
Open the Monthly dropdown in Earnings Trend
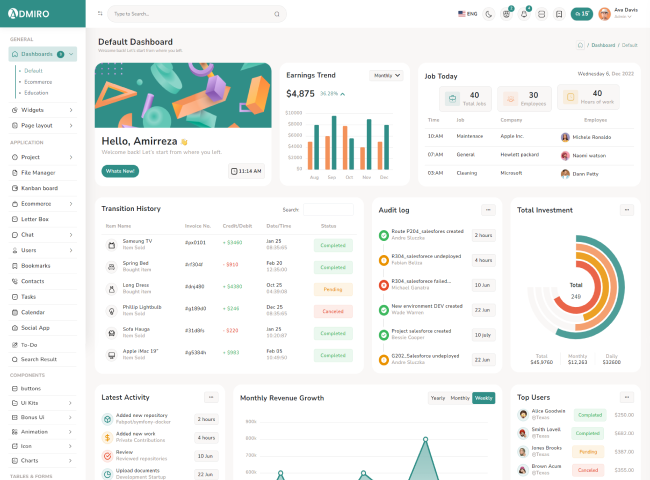point(387,75)
